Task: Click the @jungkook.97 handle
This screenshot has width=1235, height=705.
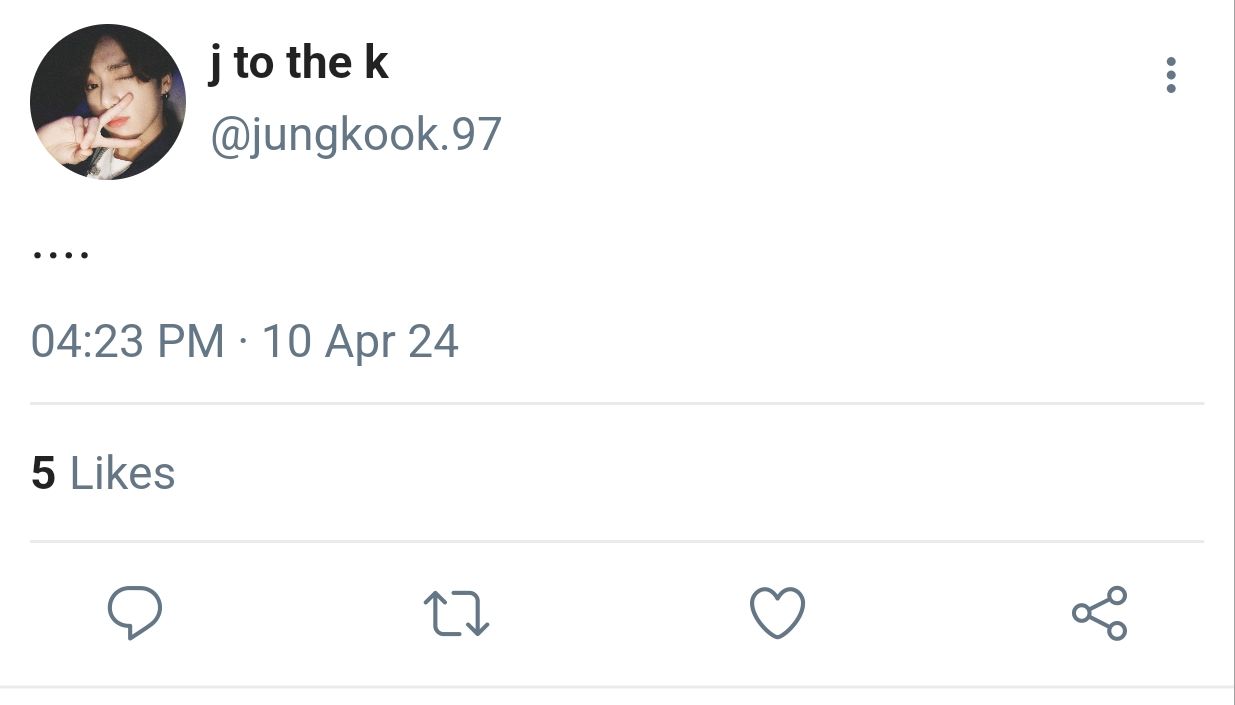Action: pyautogui.click(x=355, y=135)
